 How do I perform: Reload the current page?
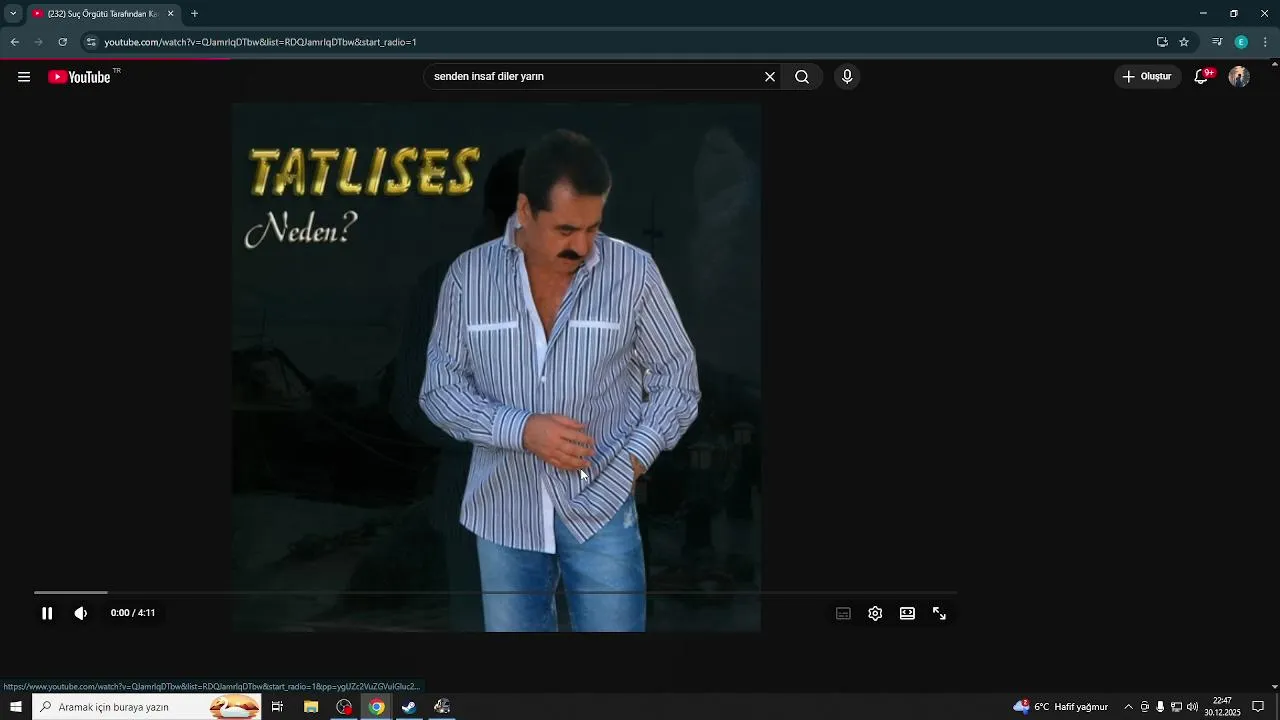click(x=62, y=42)
